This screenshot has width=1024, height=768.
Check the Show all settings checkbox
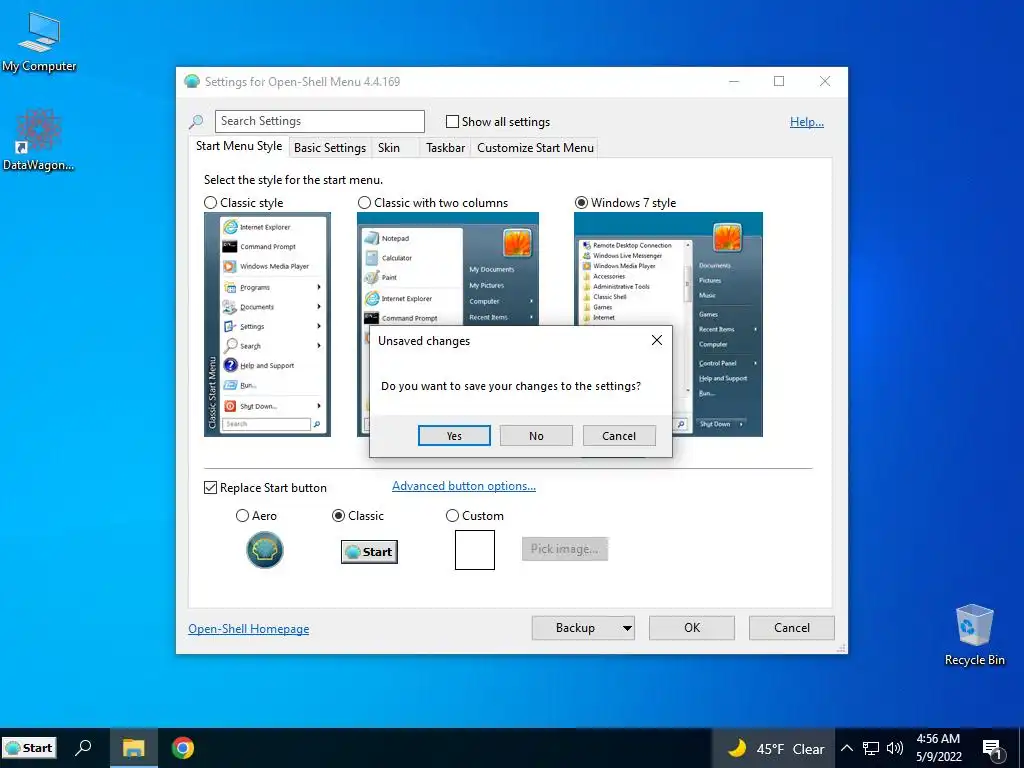click(452, 121)
